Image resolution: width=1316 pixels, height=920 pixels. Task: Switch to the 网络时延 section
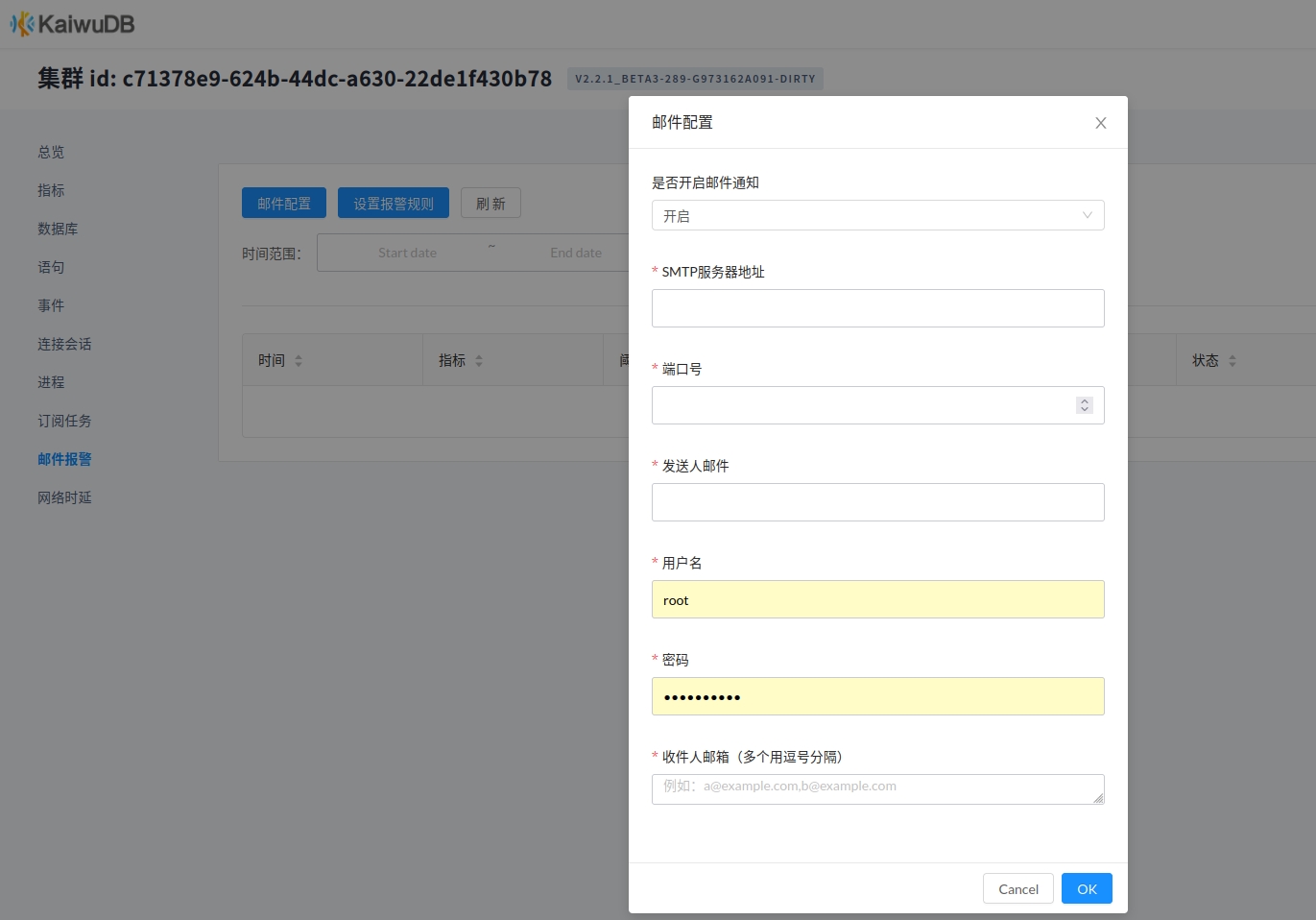[x=64, y=496]
